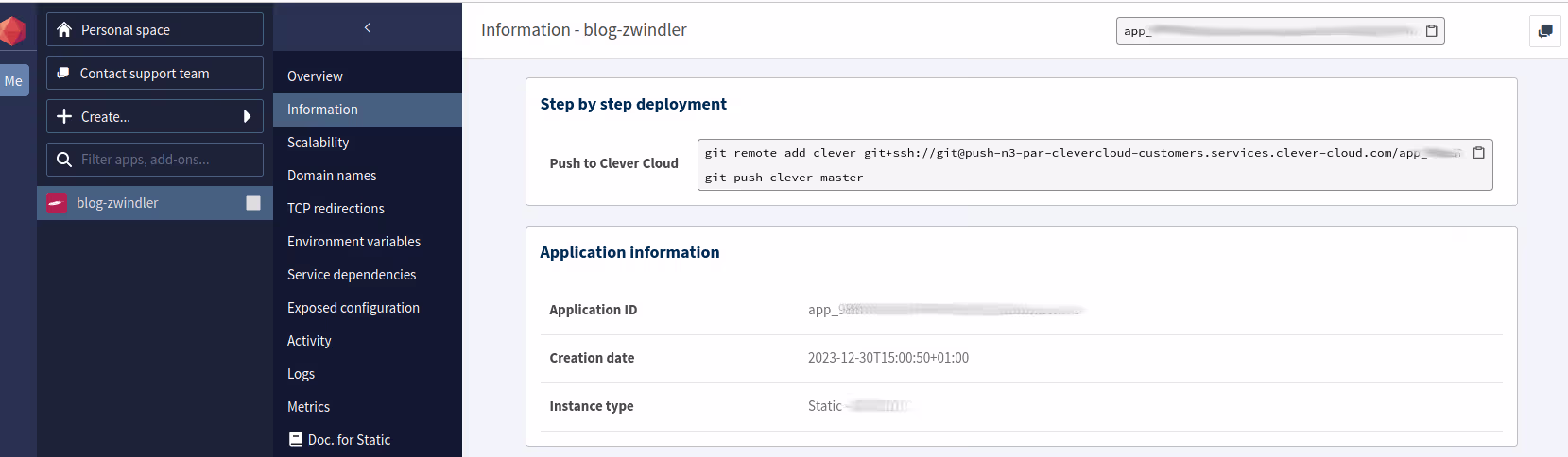Image resolution: width=1568 pixels, height=457 pixels.
Task: Open the Me organization avatar
Action: [x=14, y=81]
